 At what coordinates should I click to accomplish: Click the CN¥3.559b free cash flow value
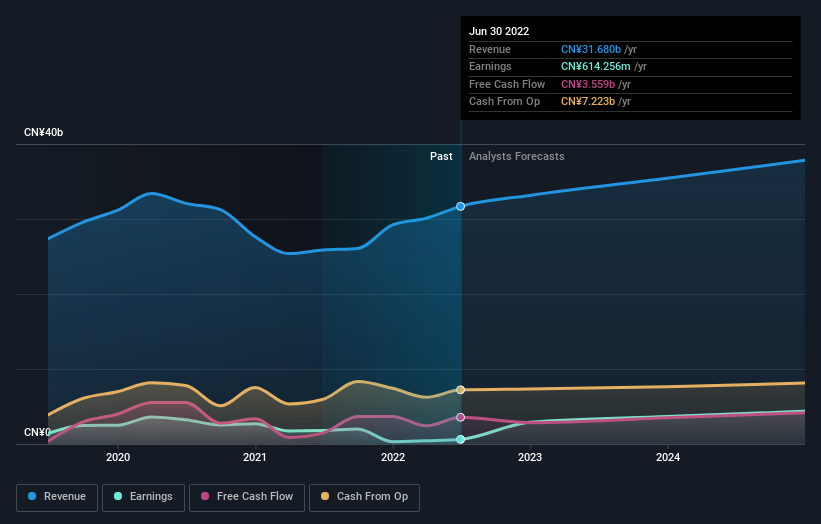click(x=587, y=84)
